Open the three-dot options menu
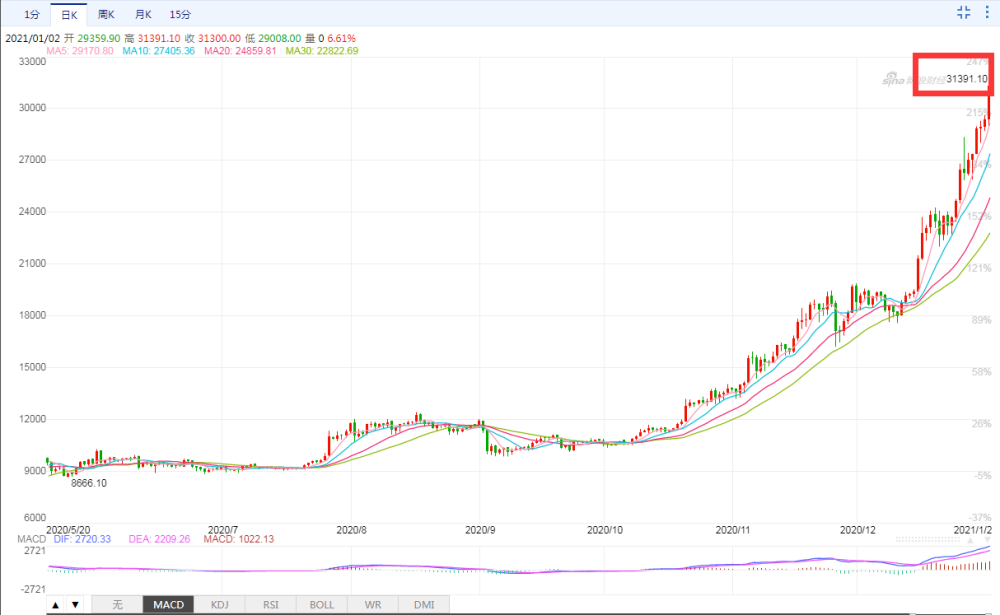Viewport: 1000px width, 615px height. (x=987, y=12)
